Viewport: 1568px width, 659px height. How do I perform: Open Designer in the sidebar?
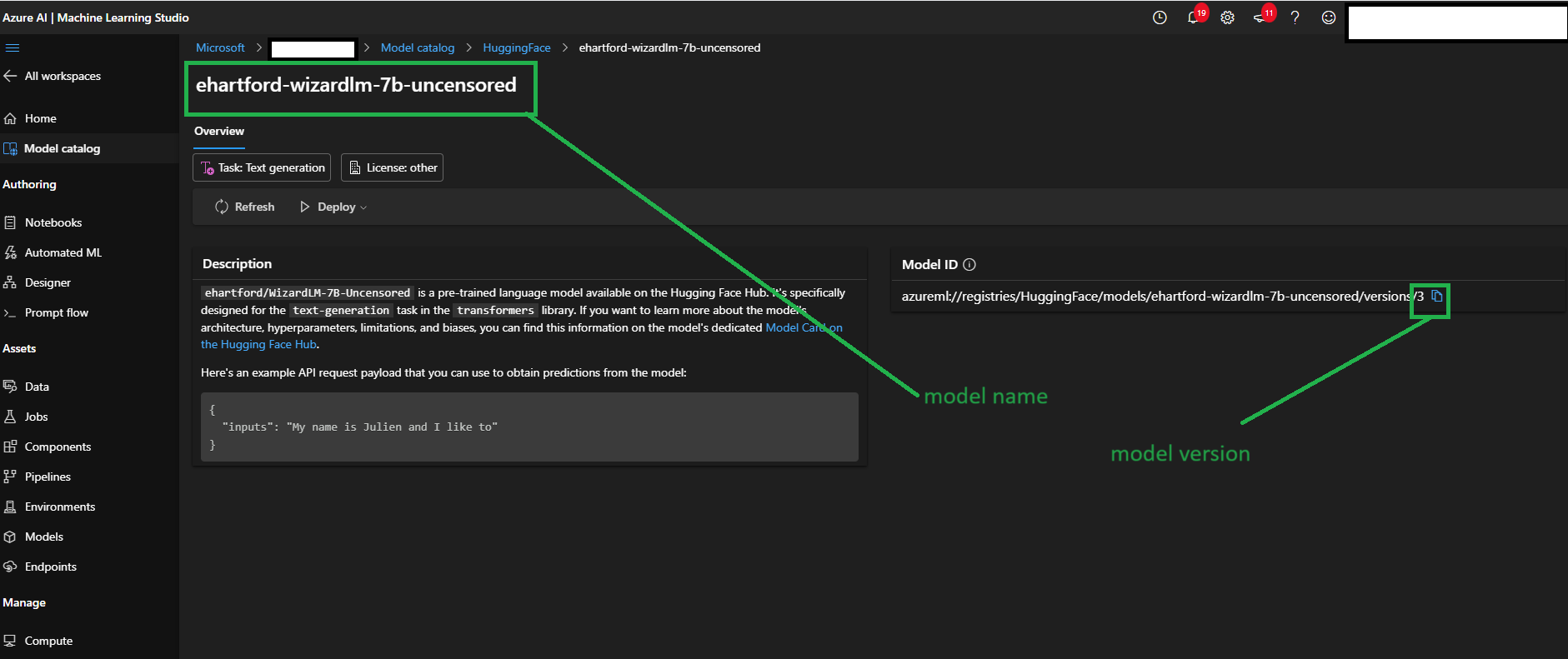pyautogui.click(x=37, y=282)
